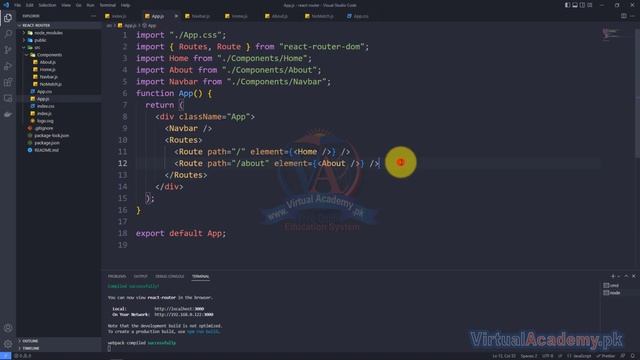Click errors and warnings status indicator

coord(23,356)
